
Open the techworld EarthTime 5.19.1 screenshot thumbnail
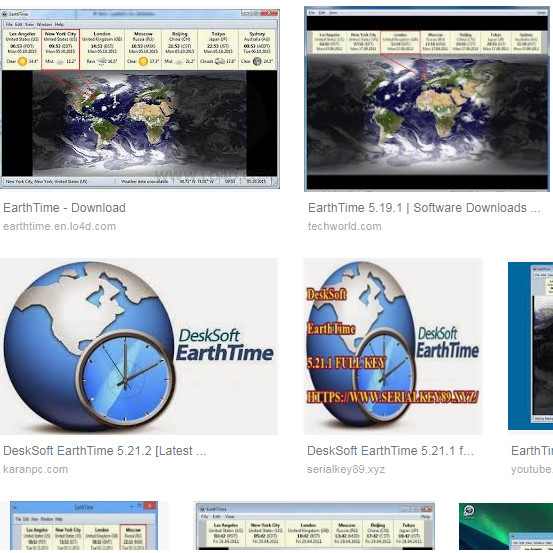tap(427, 99)
